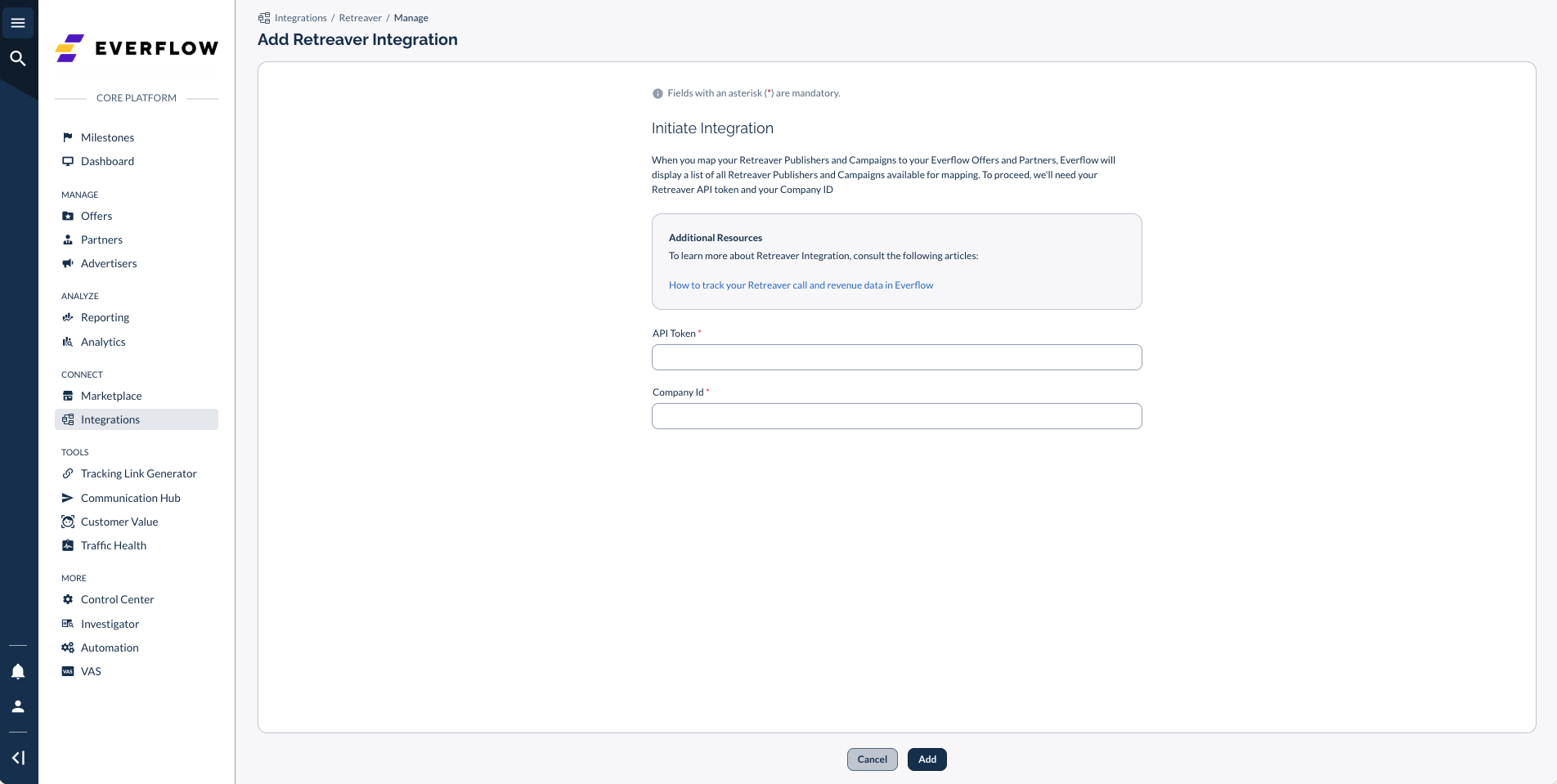Click the VAS badge icon
The height and width of the screenshot is (784, 1557).
pyautogui.click(x=68, y=671)
